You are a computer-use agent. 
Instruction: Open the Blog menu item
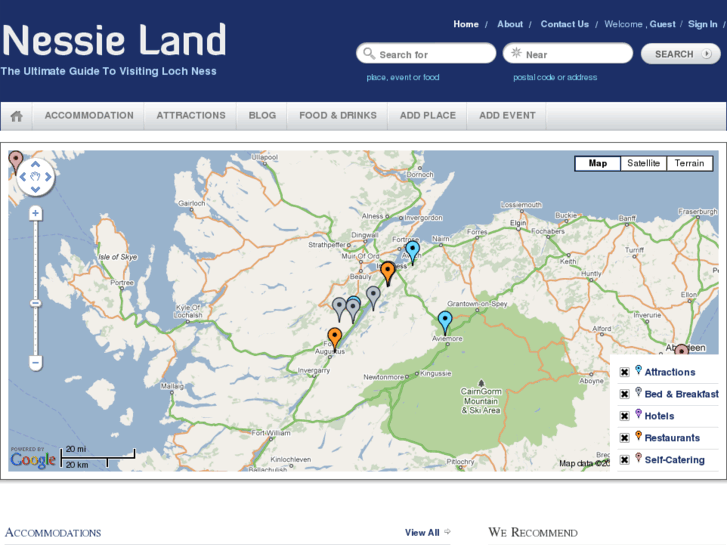[x=262, y=115]
